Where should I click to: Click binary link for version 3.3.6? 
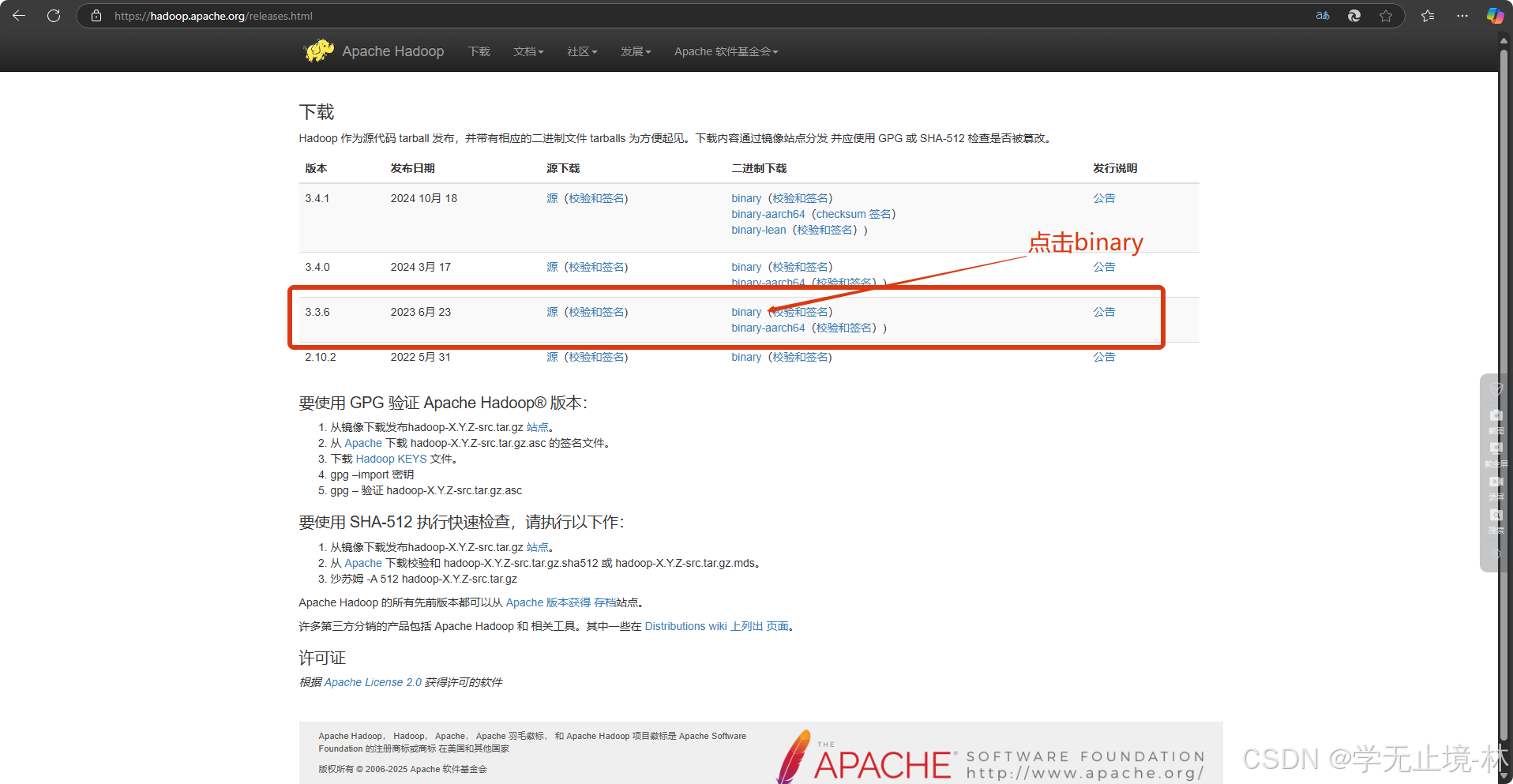click(746, 312)
